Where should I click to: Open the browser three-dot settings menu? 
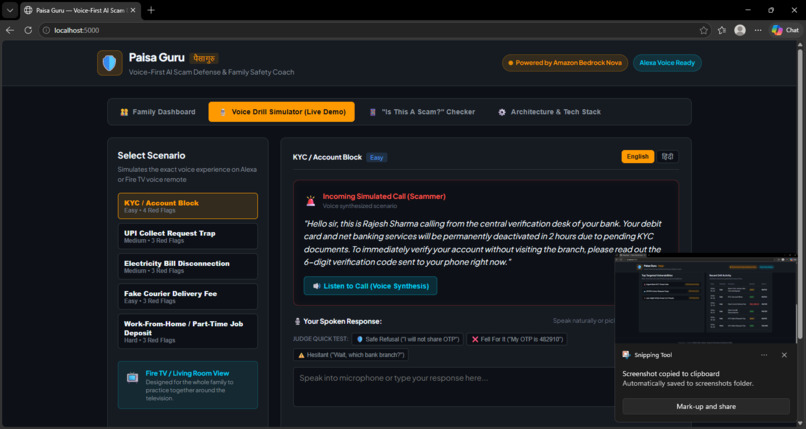758,30
